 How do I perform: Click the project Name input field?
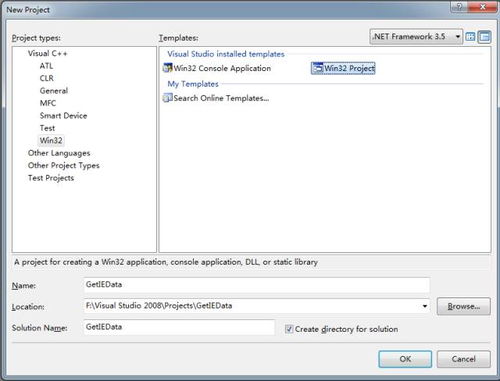[x=256, y=285]
